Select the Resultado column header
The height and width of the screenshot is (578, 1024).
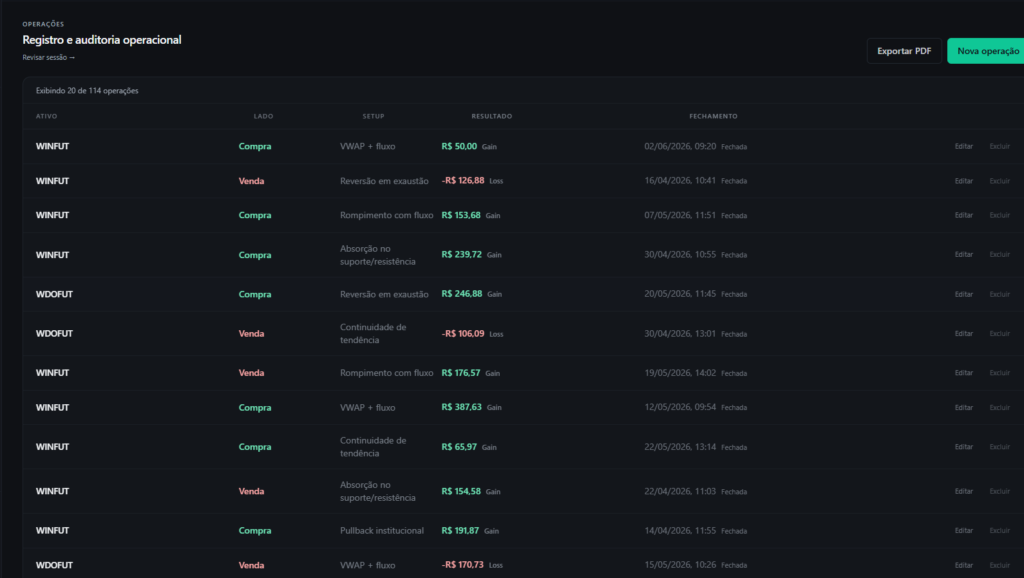pos(492,116)
